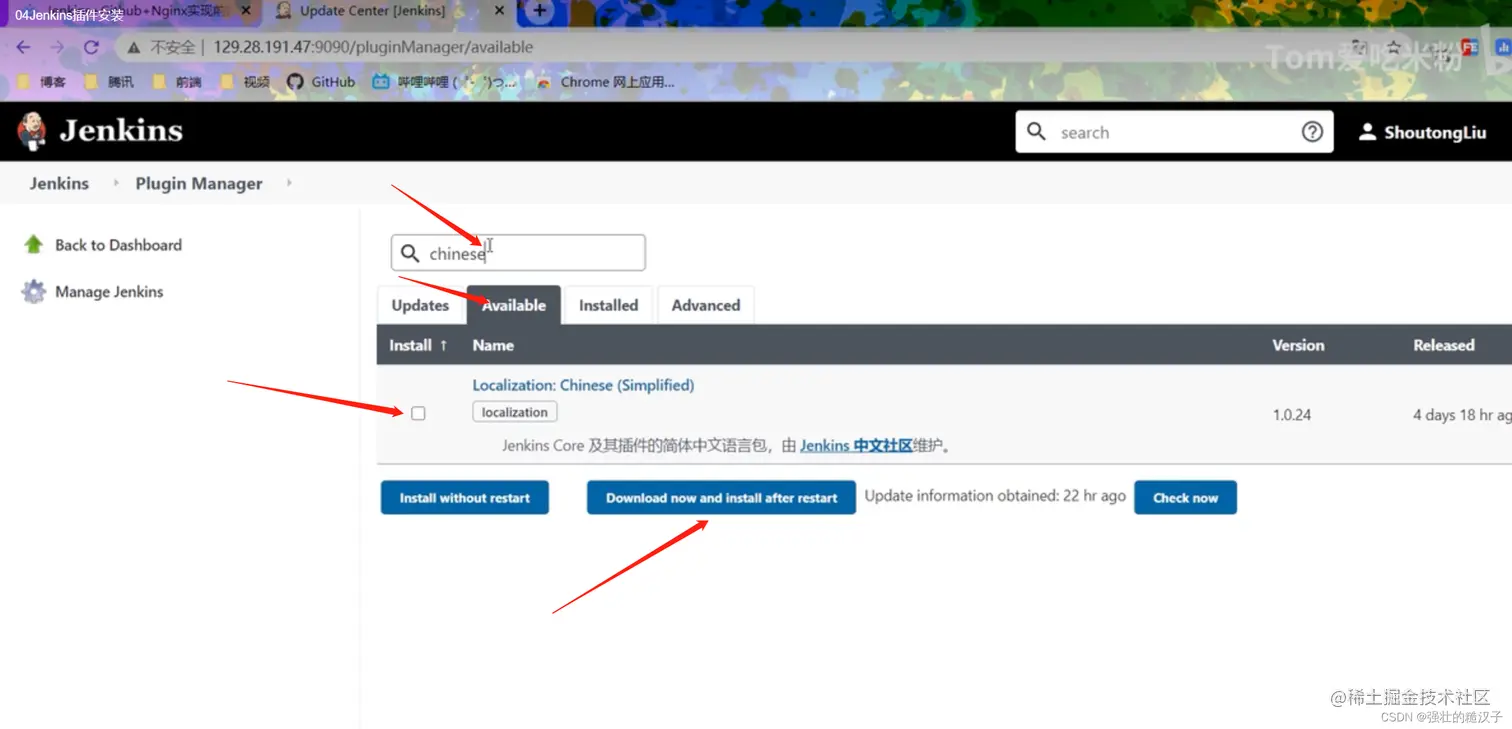Click the not-secure warning triangle icon

point(133,47)
